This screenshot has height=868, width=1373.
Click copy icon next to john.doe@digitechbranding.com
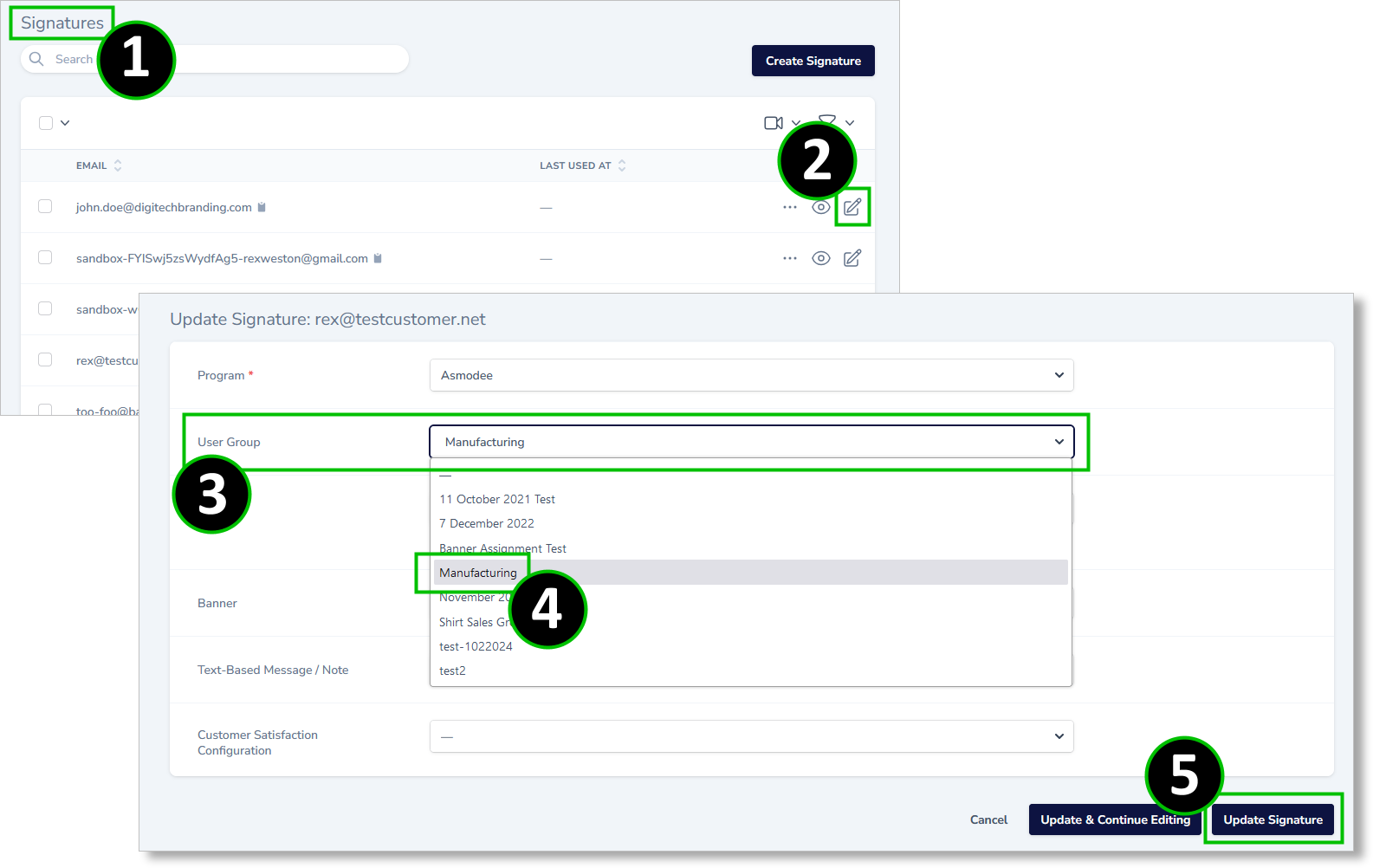262,207
